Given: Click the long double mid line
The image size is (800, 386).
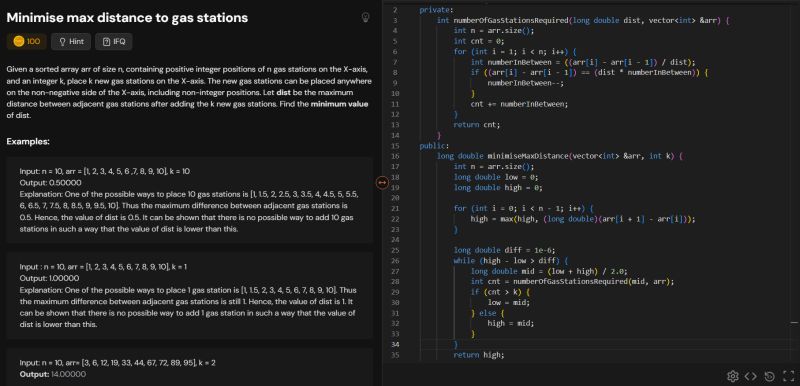Looking at the screenshot, I should pyautogui.click(x=549, y=271).
